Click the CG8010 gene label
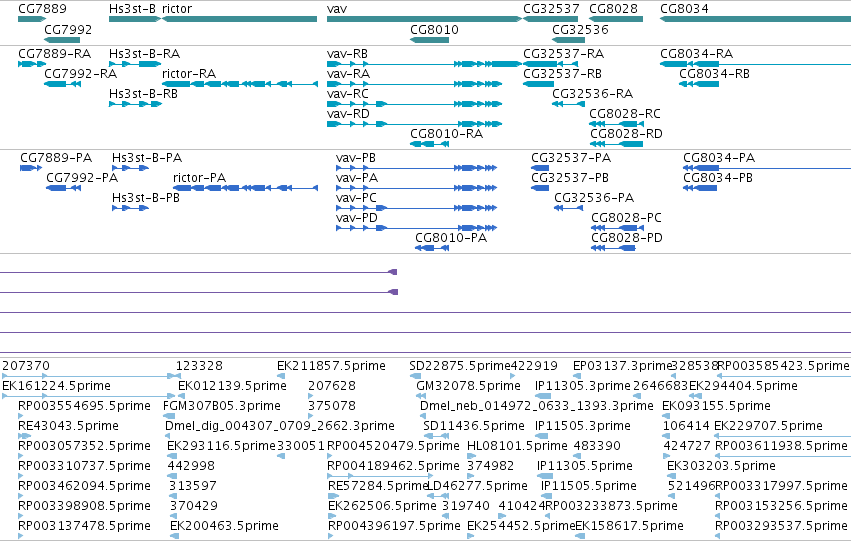This screenshot has height=541, width=851. [434, 29]
